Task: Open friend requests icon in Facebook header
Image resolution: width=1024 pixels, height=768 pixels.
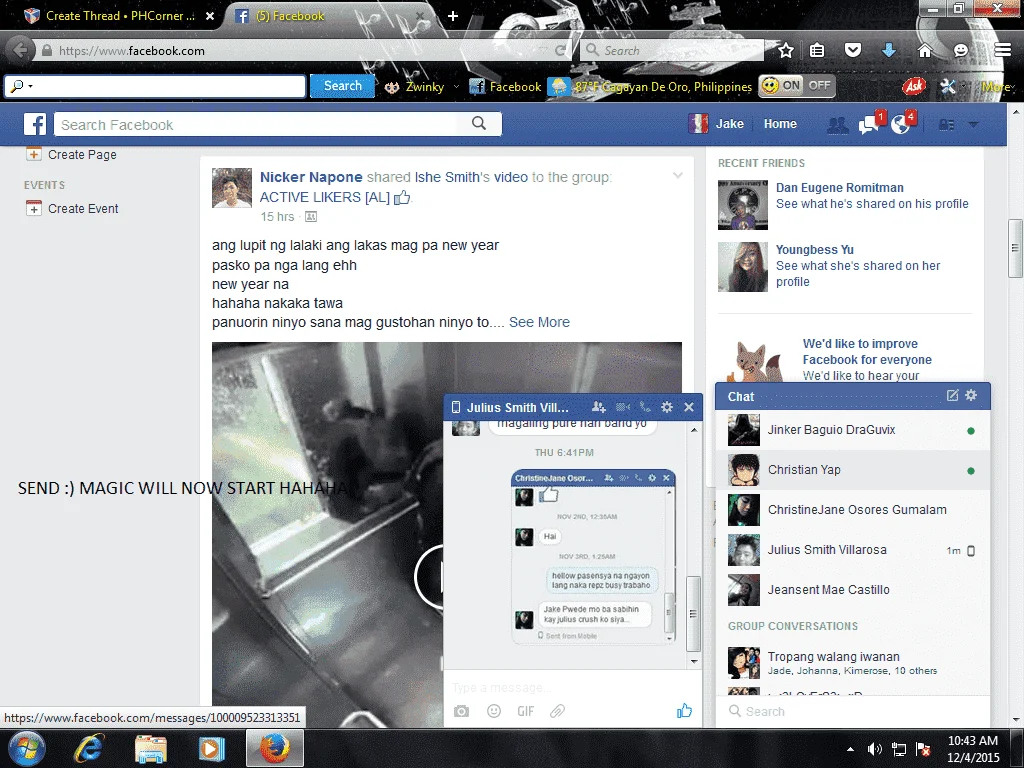Action: (x=837, y=125)
